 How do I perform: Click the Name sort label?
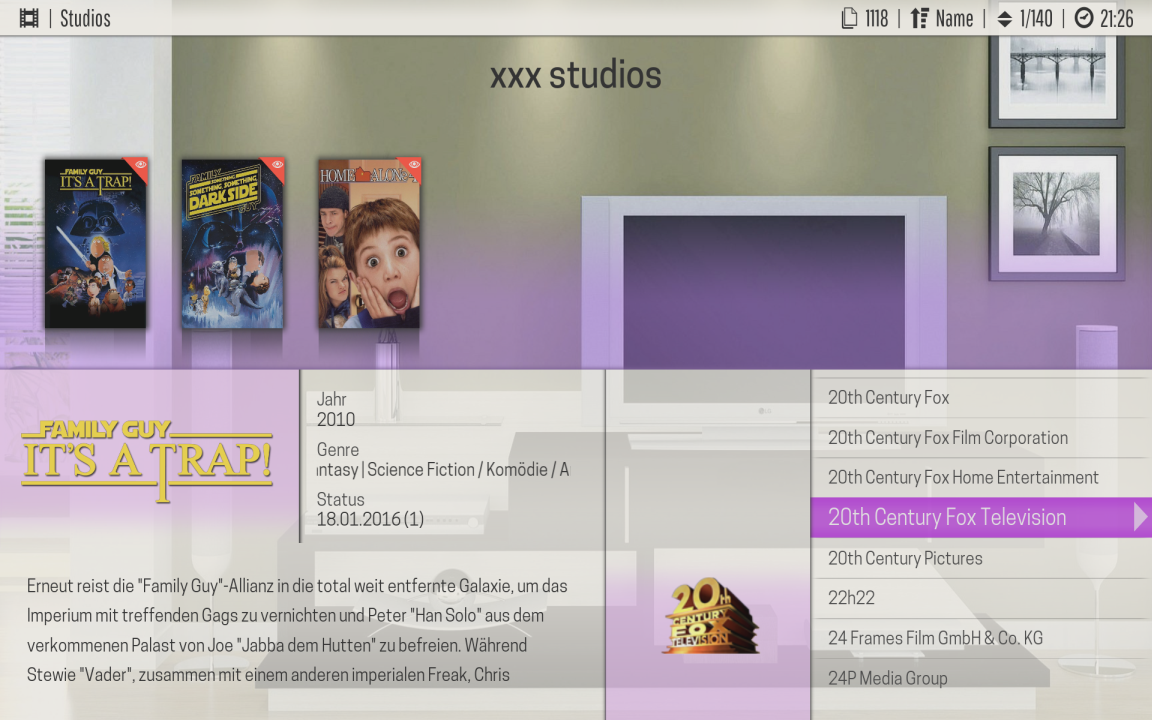tap(954, 18)
